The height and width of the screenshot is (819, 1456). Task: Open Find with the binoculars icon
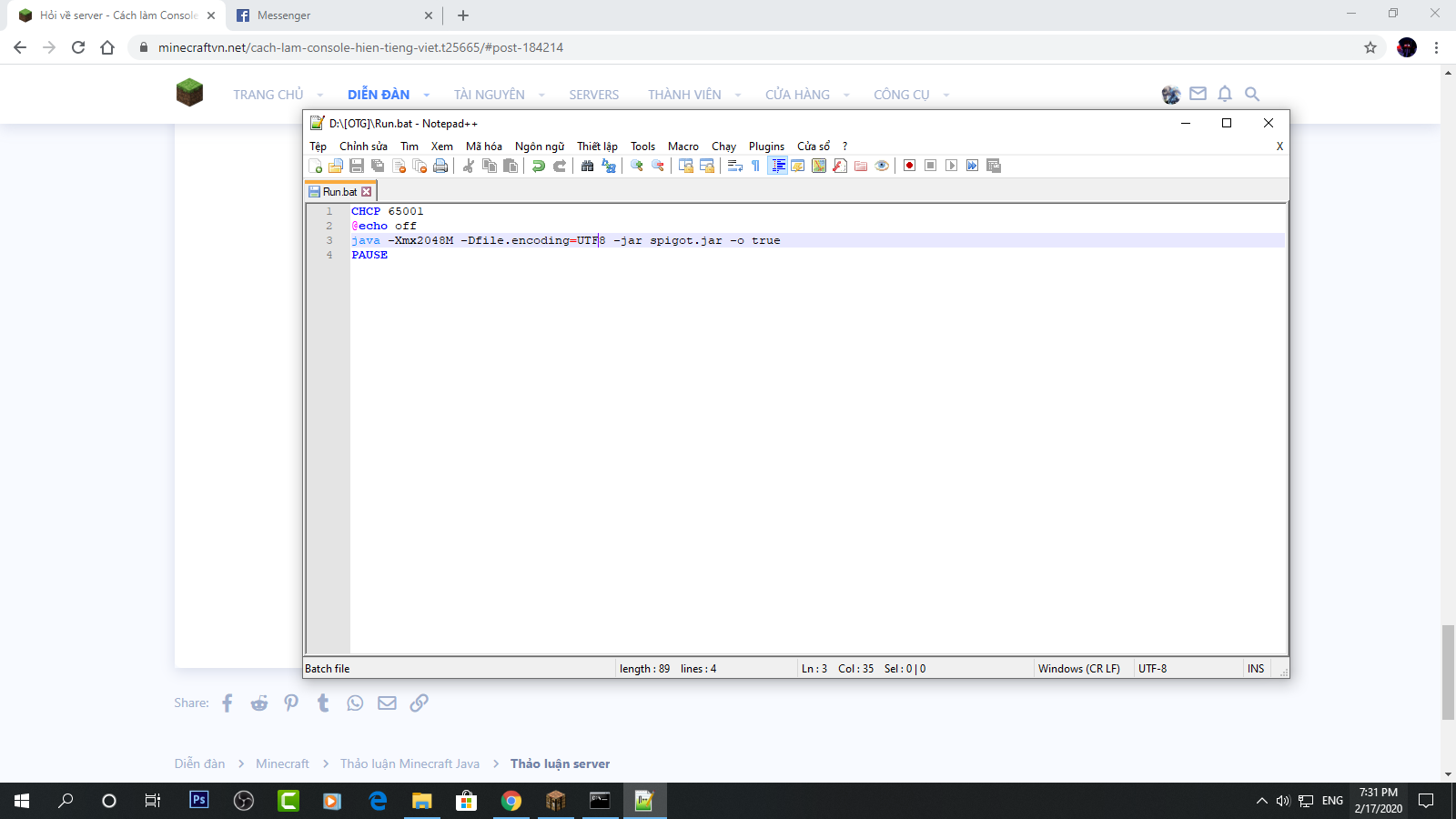click(587, 166)
